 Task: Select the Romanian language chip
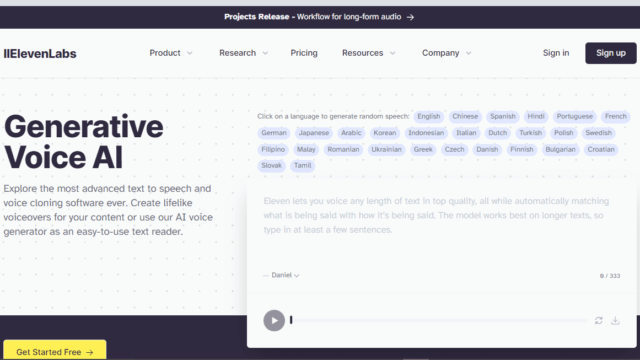(343, 149)
